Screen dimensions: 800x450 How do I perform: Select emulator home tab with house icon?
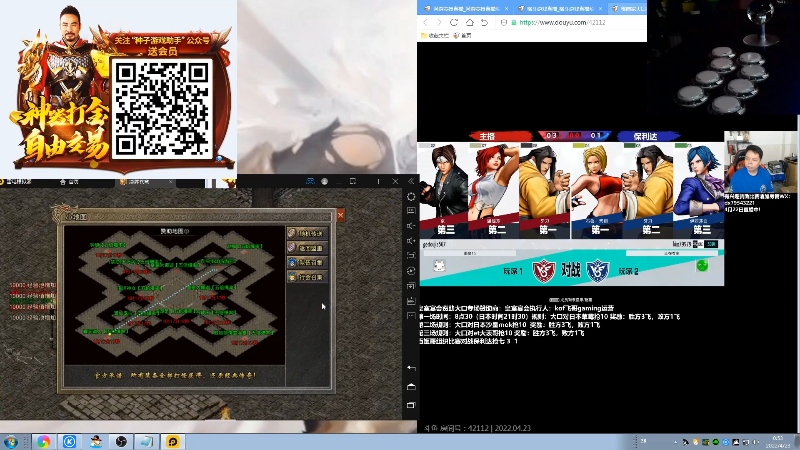coord(69,182)
